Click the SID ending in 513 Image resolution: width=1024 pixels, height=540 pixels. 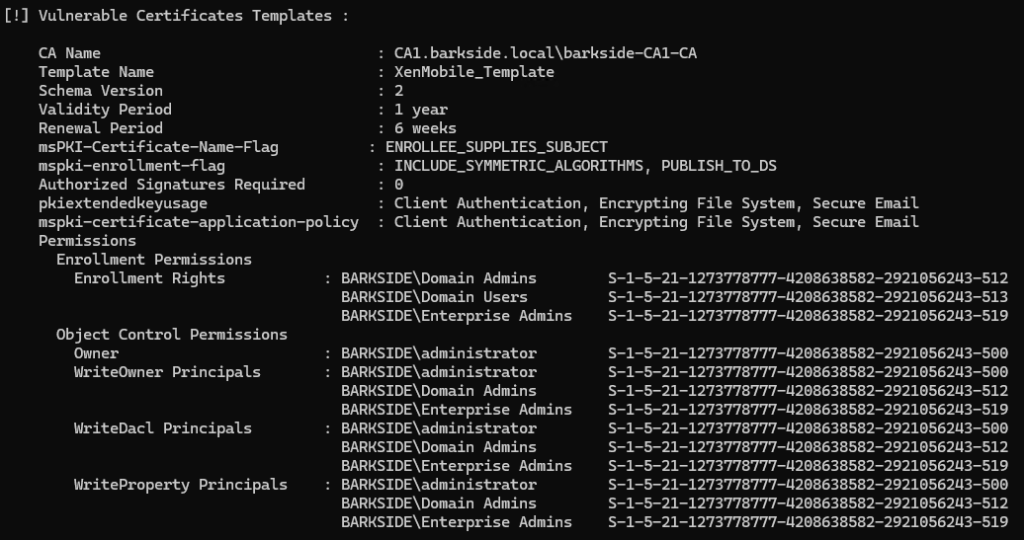[808, 297]
